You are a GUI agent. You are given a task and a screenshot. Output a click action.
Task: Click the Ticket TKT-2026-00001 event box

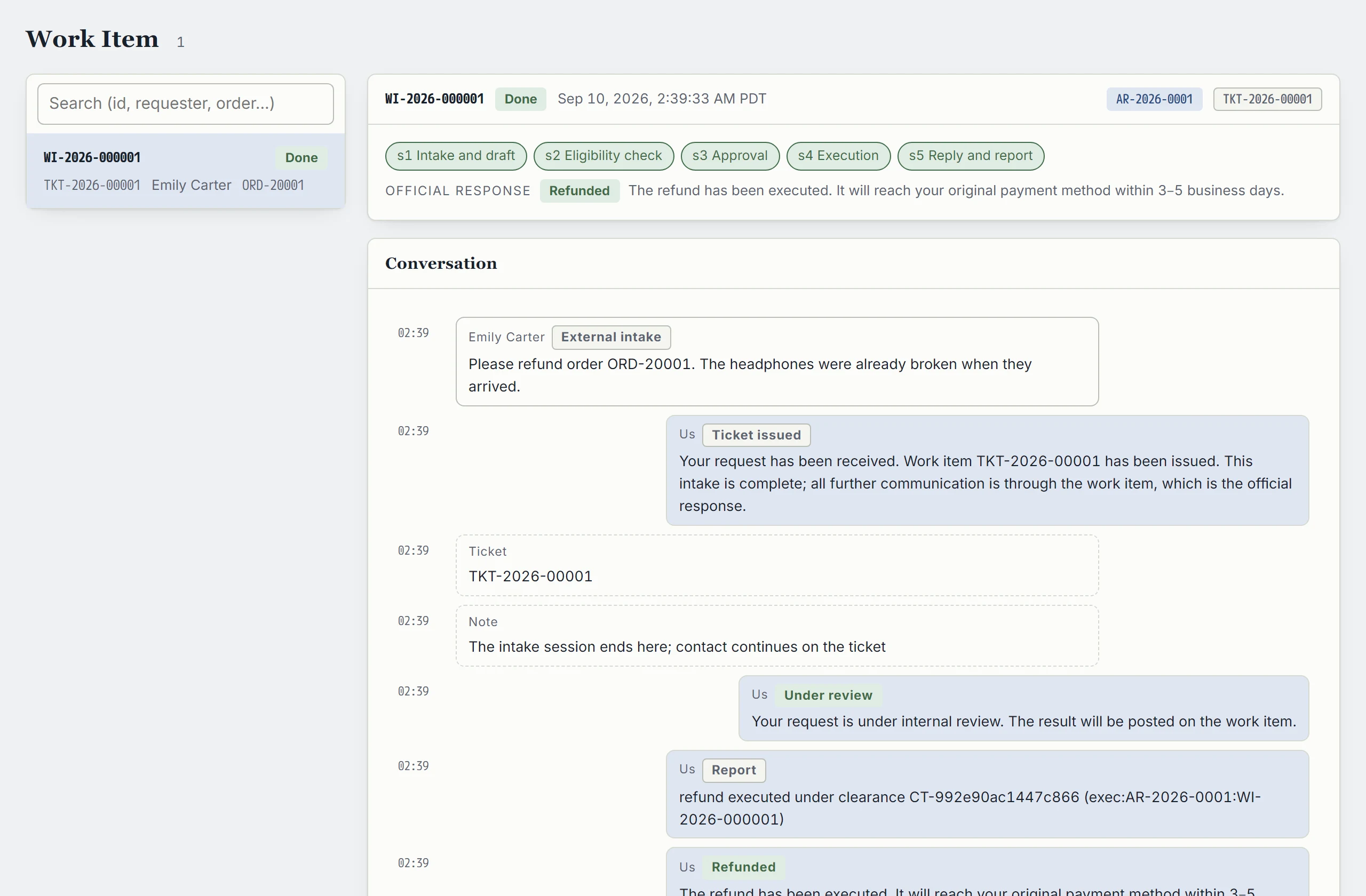777,565
